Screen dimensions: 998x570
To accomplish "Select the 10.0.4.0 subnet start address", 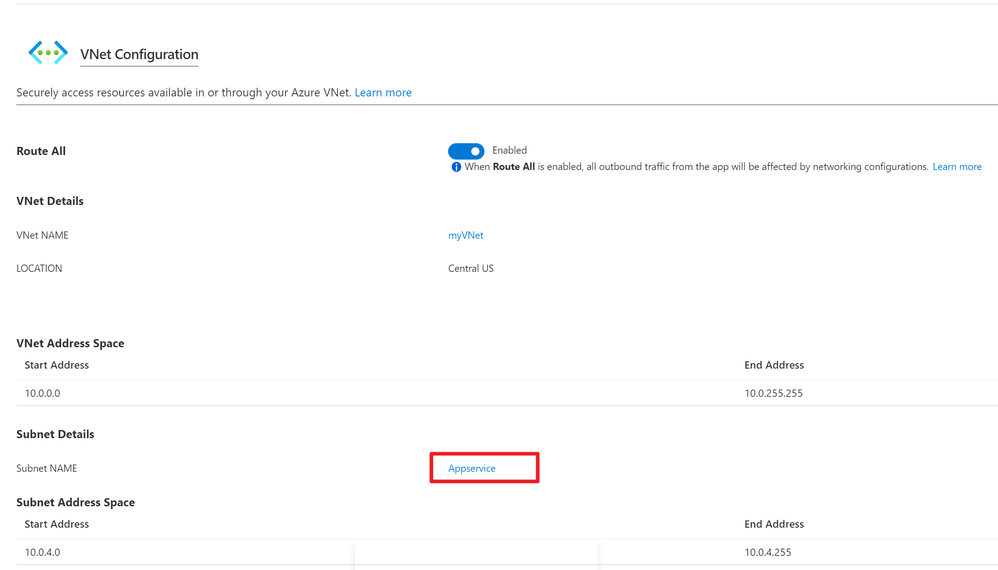I will pos(43,552).
